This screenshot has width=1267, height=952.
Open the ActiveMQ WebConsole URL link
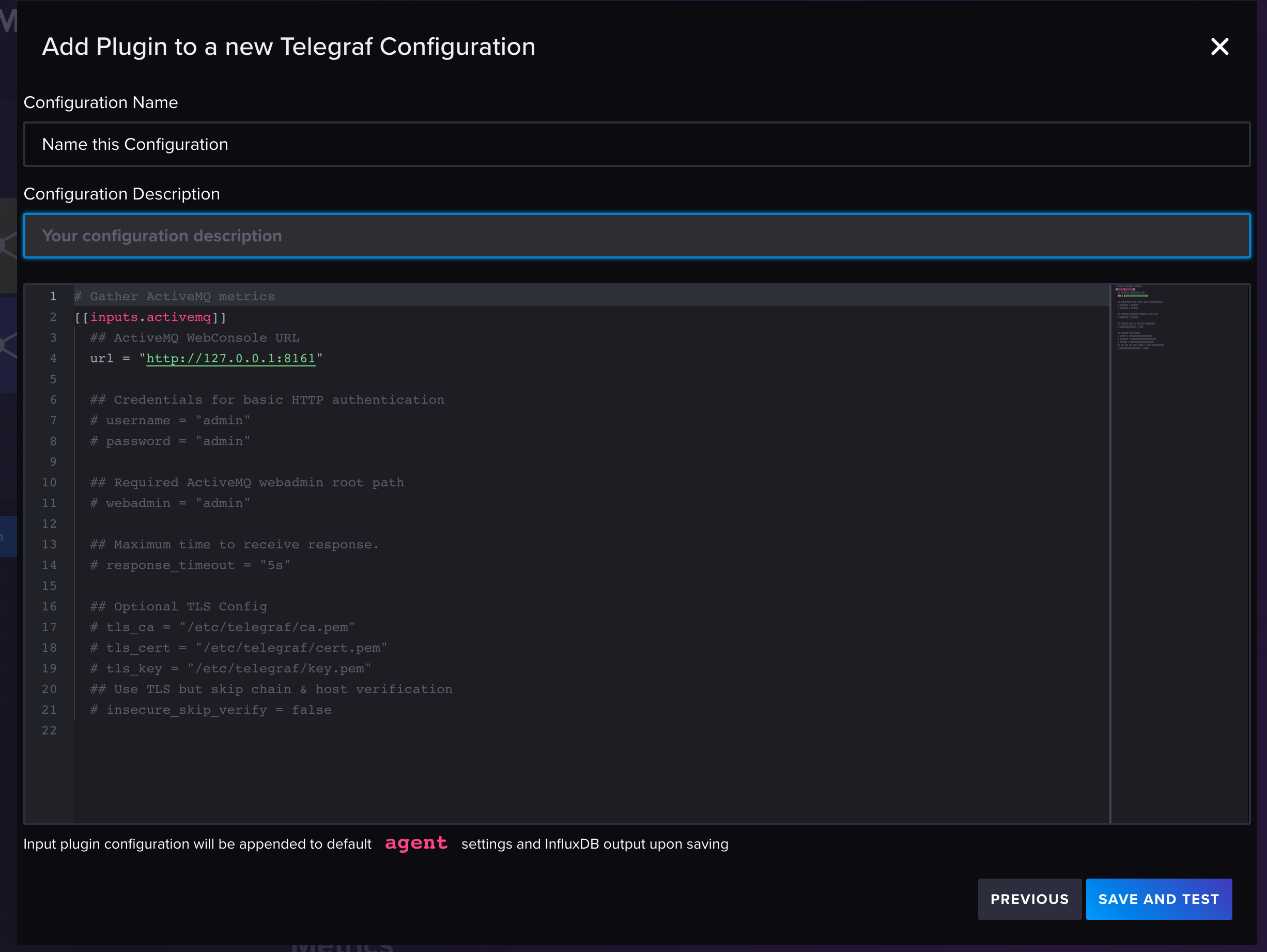point(230,359)
